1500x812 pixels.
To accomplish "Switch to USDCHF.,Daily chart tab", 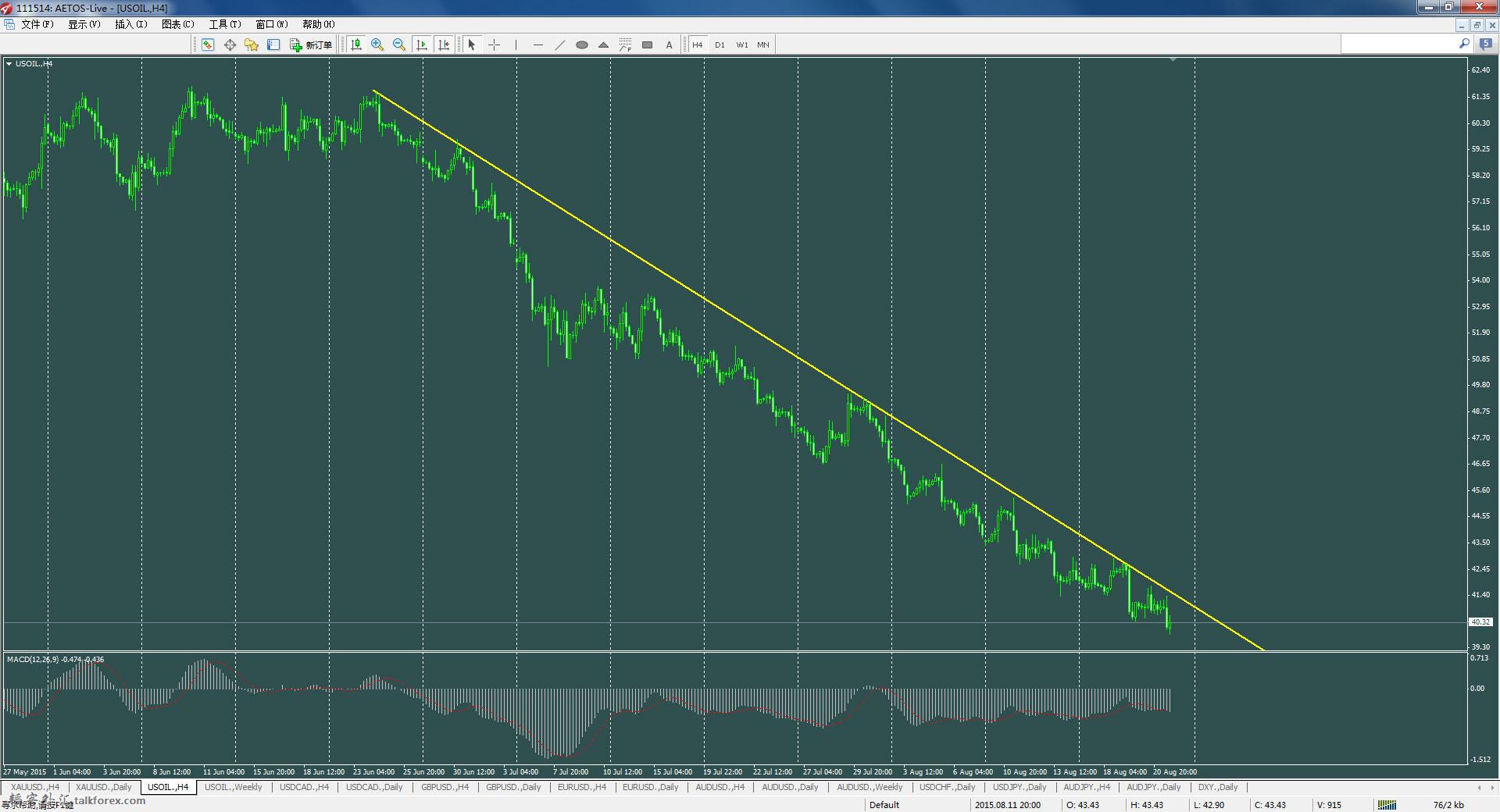I will coord(947,787).
